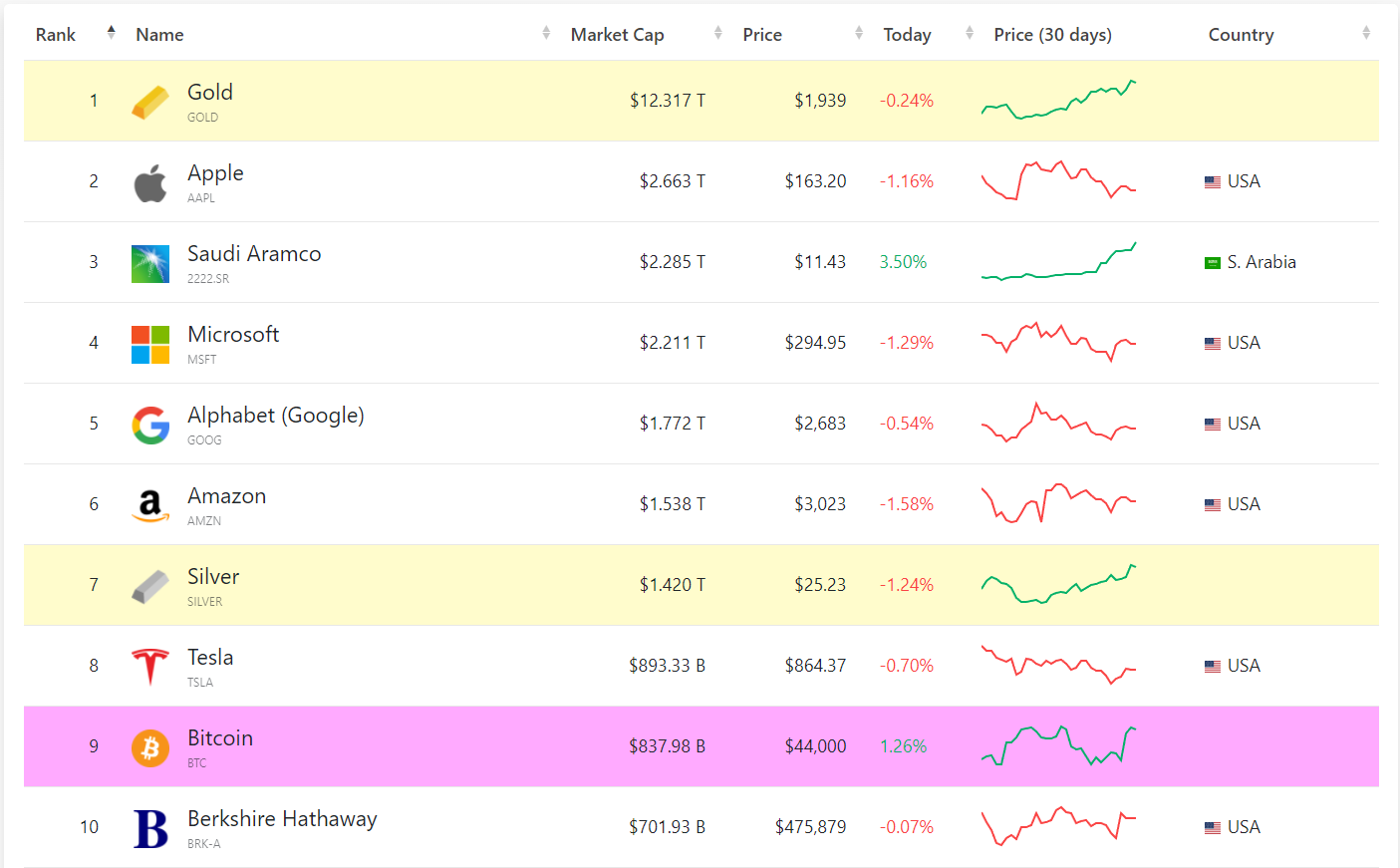Click the Google G logo

point(150,426)
